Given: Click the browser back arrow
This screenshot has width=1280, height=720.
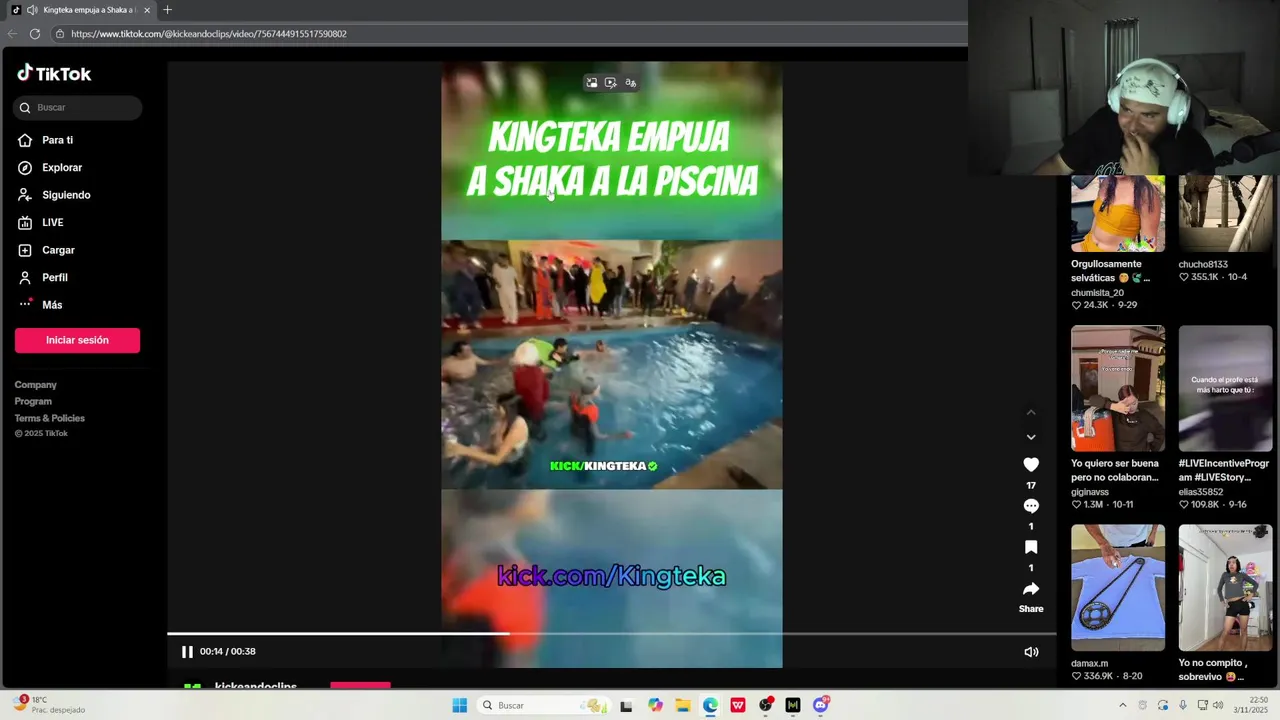Looking at the screenshot, I should 13,34.
